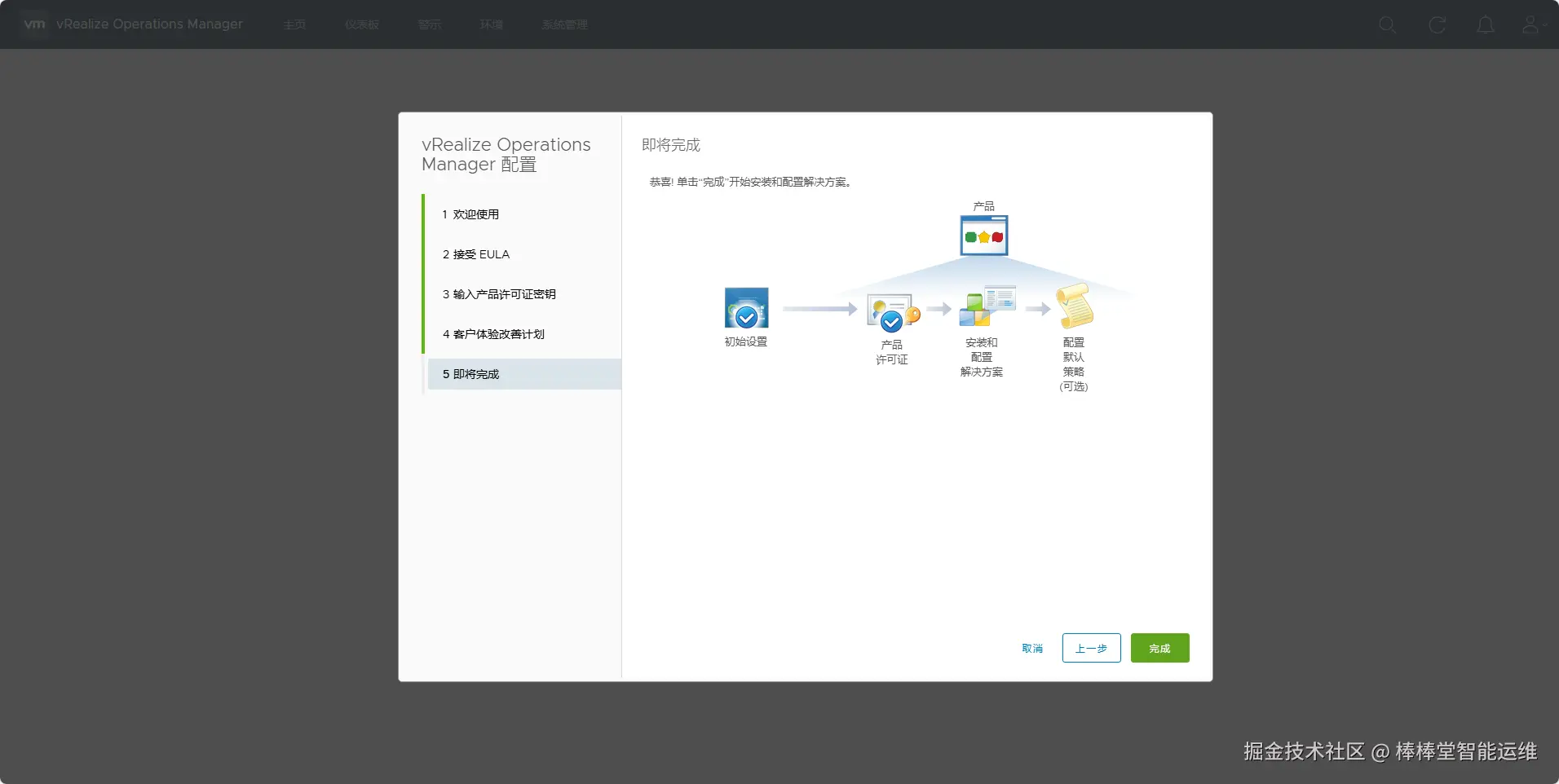Image resolution: width=1559 pixels, height=784 pixels.
Task: Click the 即将完成 heading in the right pane
Action: tap(671, 145)
